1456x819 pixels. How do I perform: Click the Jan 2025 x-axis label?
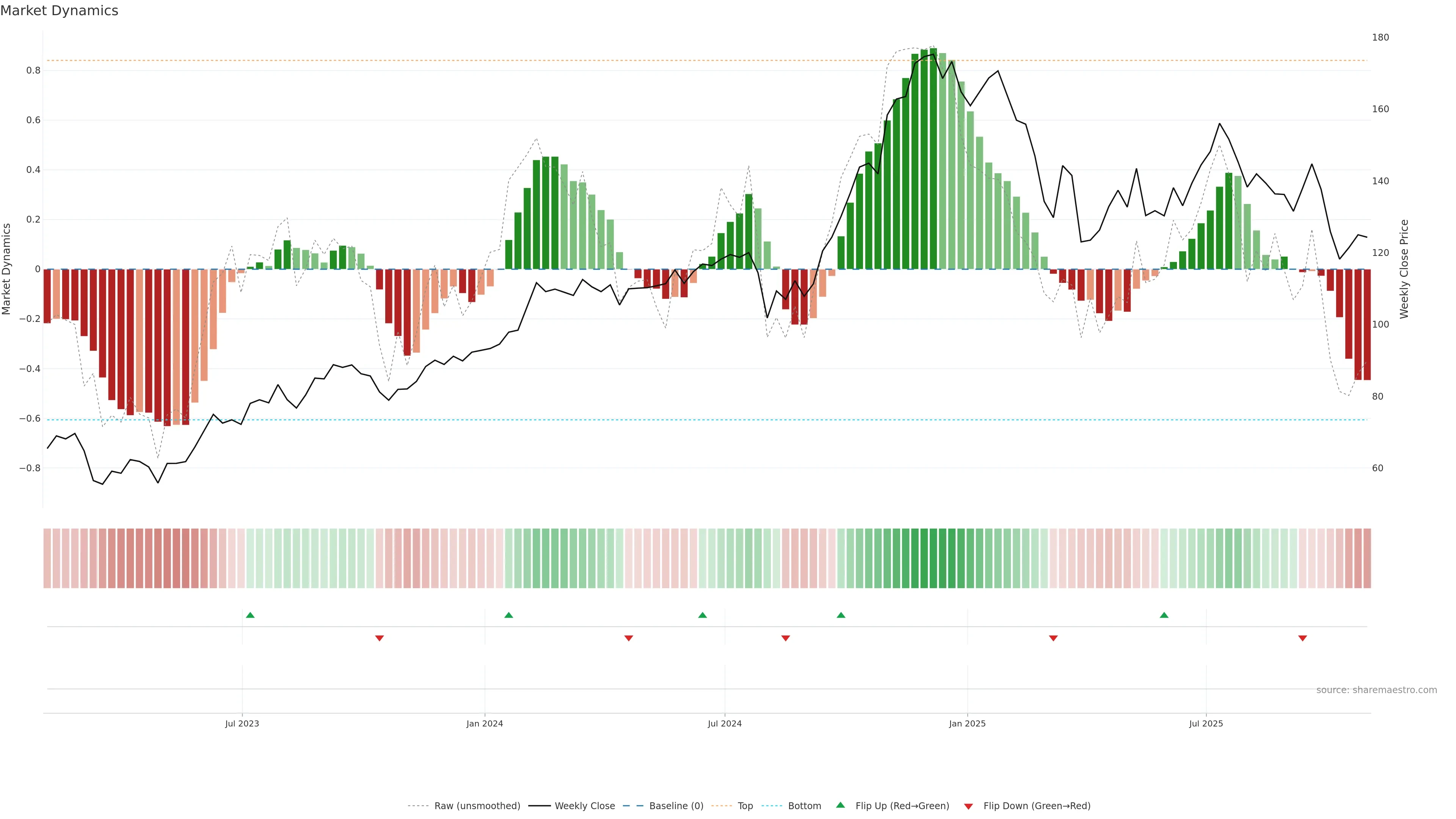967,723
